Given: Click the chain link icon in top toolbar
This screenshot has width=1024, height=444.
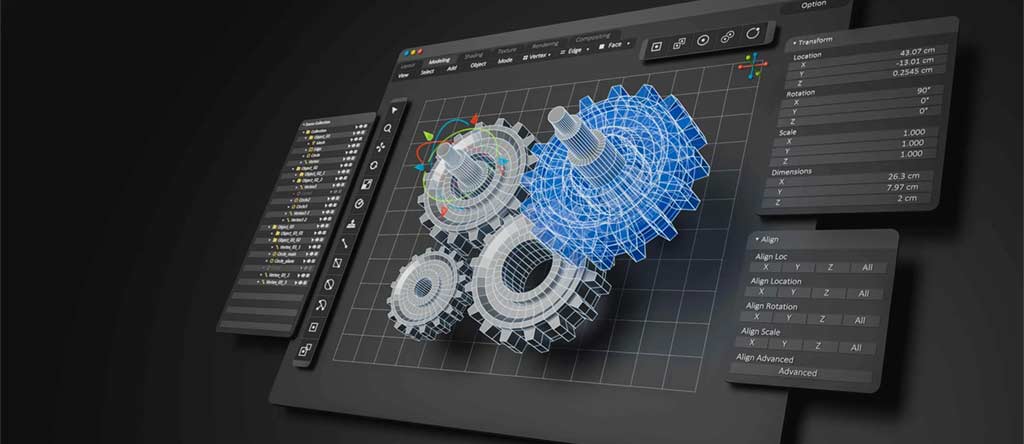Looking at the screenshot, I should pos(728,37).
